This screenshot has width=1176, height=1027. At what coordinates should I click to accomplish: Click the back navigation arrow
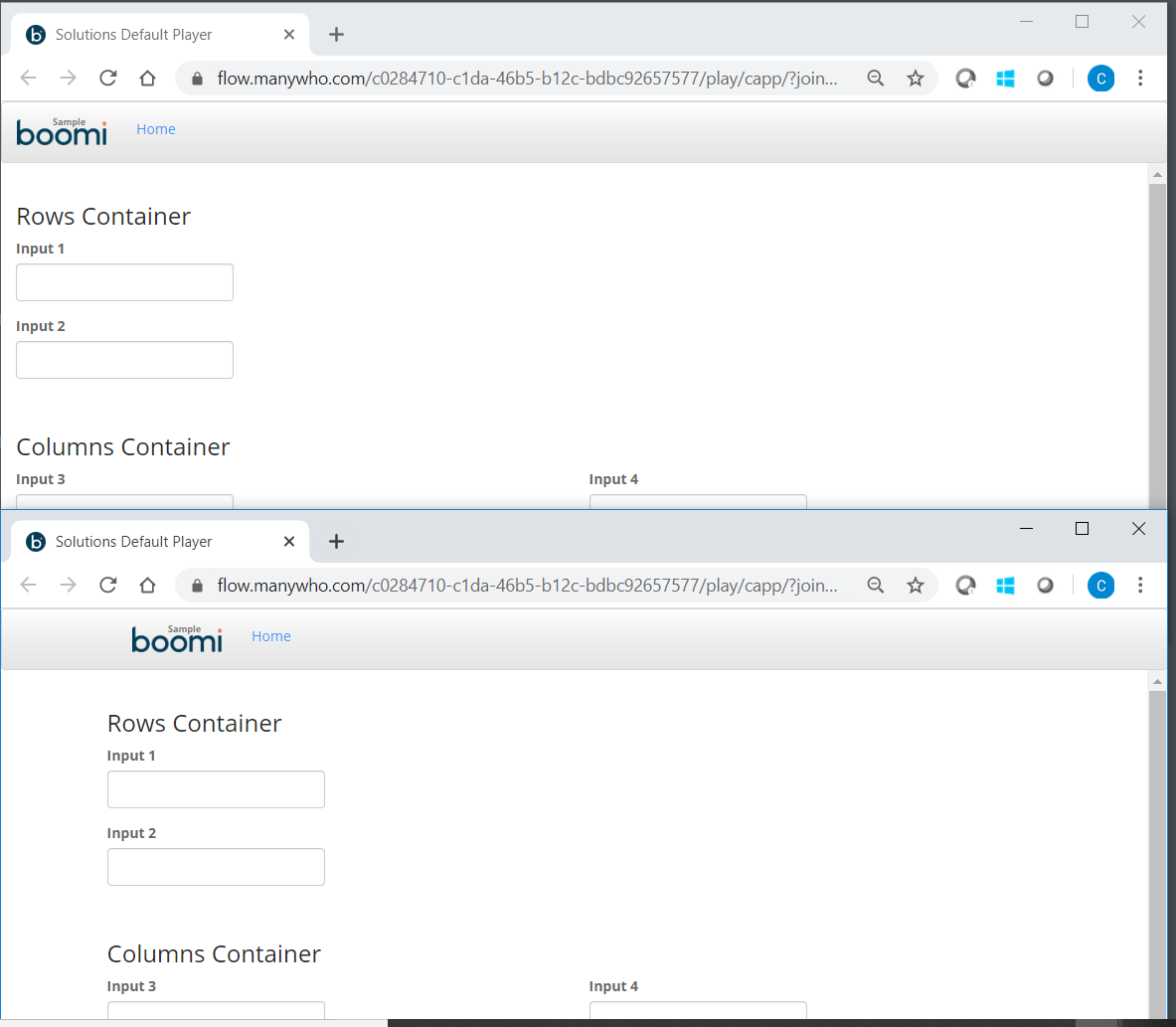pos(28,585)
